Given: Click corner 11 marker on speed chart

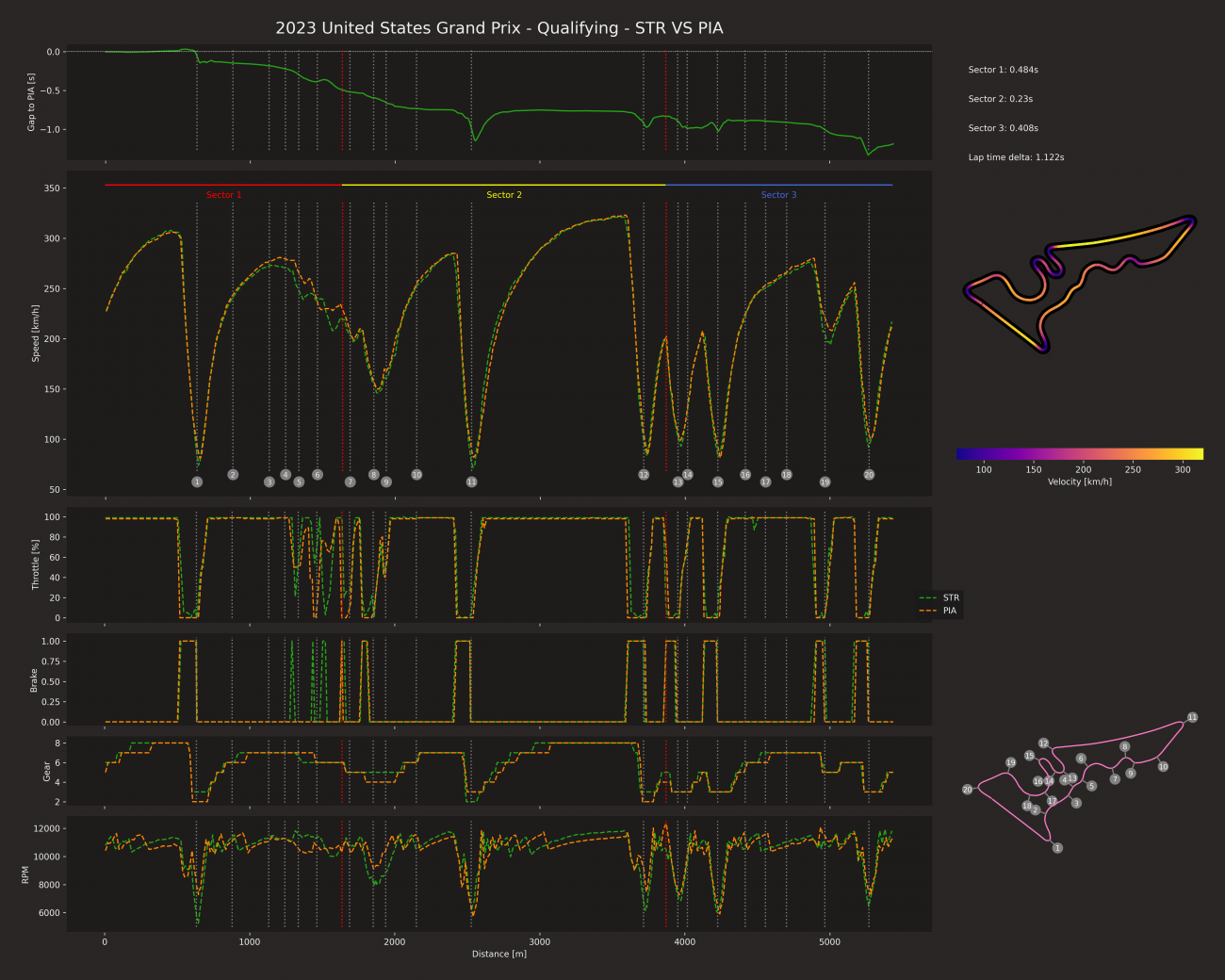Looking at the screenshot, I should 471,482.
